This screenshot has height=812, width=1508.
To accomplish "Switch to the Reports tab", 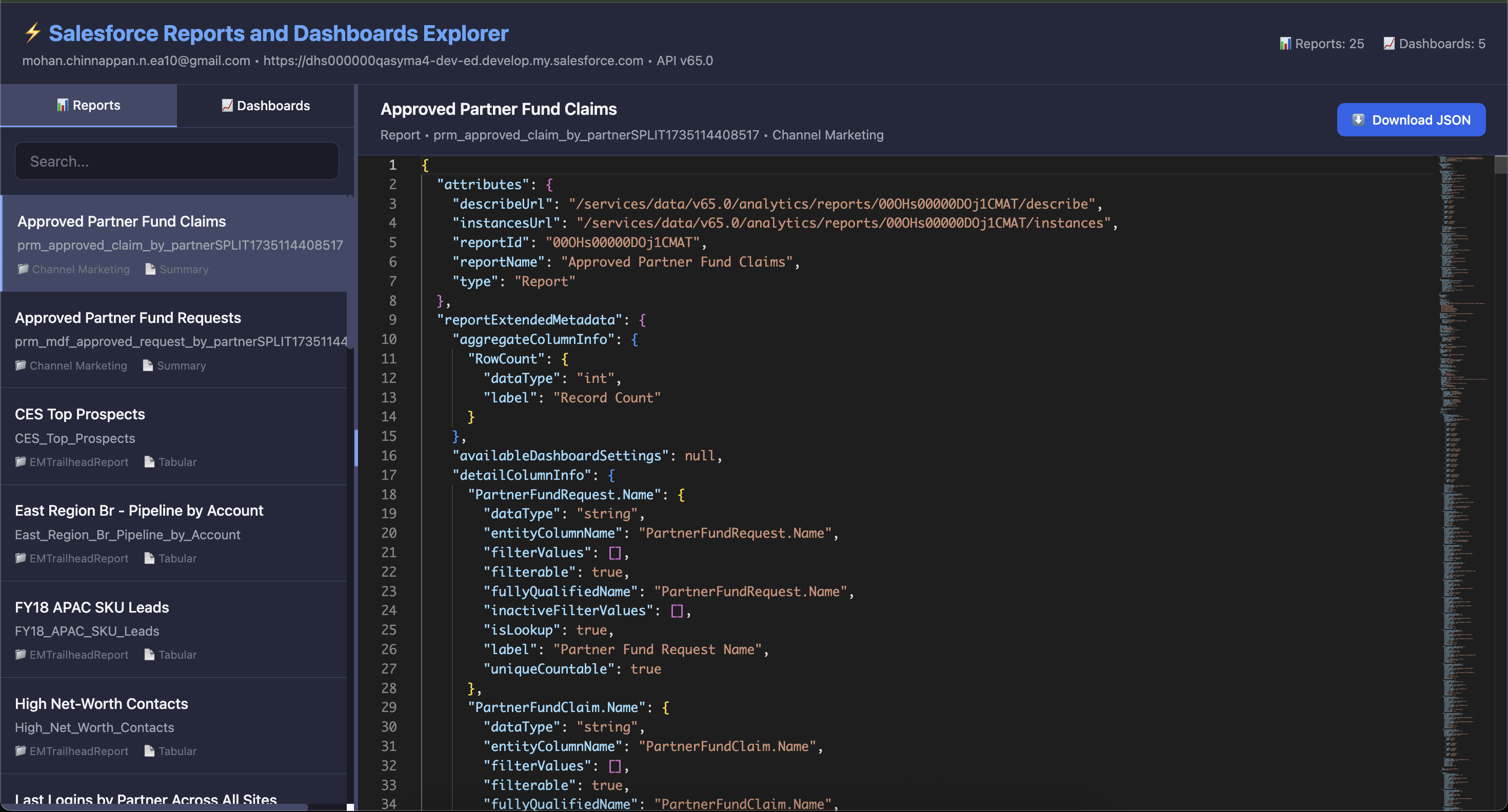I will (x=88, y=105).
